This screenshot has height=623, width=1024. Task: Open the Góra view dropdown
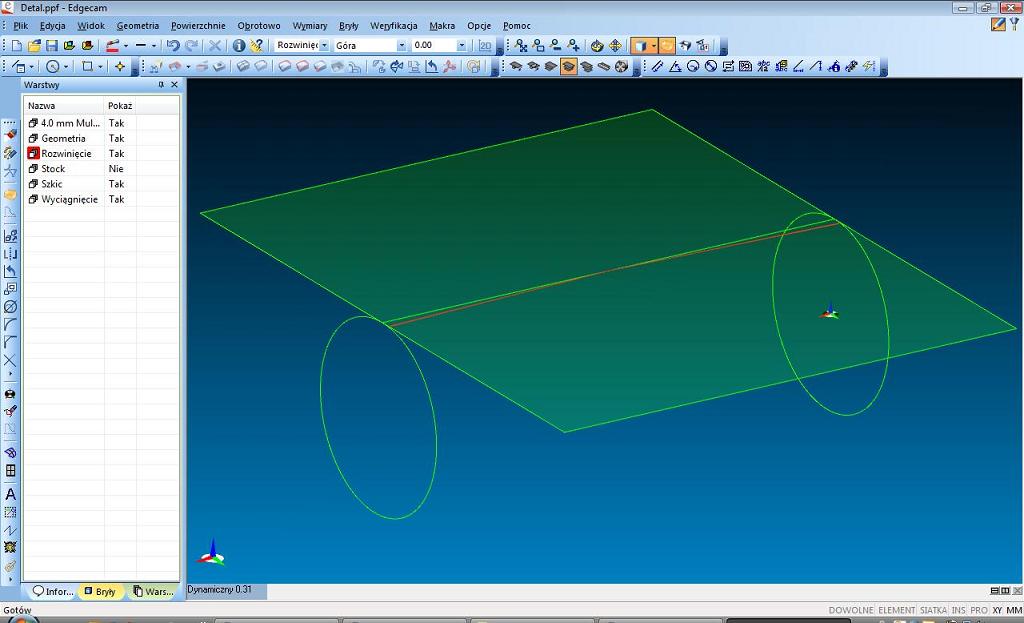[x=402, y=45]
